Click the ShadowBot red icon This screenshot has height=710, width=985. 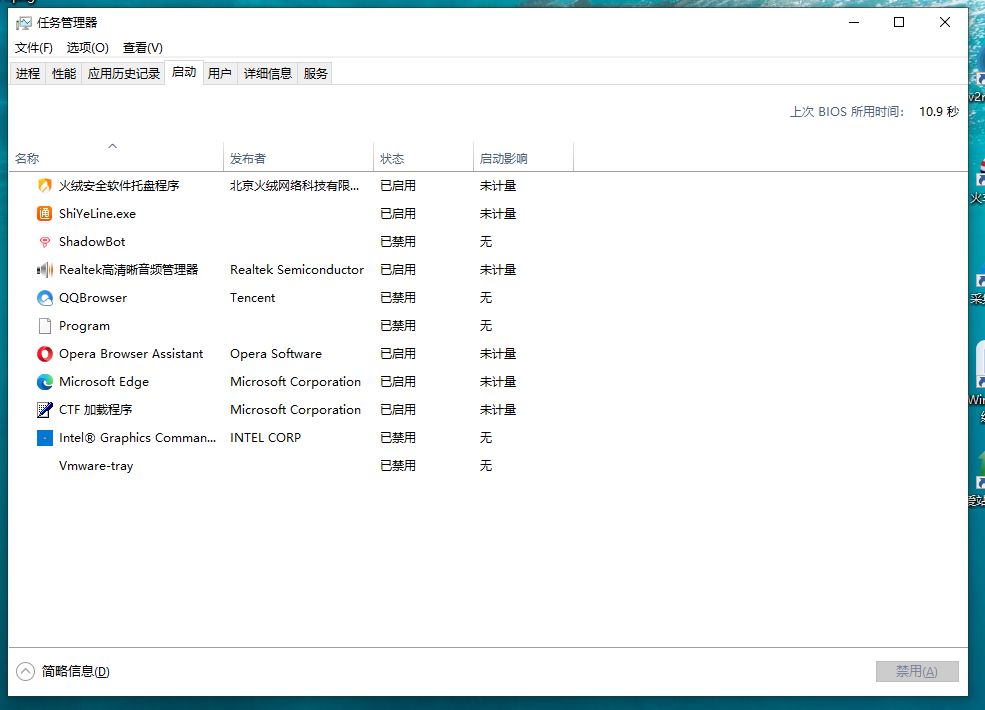click(x=45, y=242)
